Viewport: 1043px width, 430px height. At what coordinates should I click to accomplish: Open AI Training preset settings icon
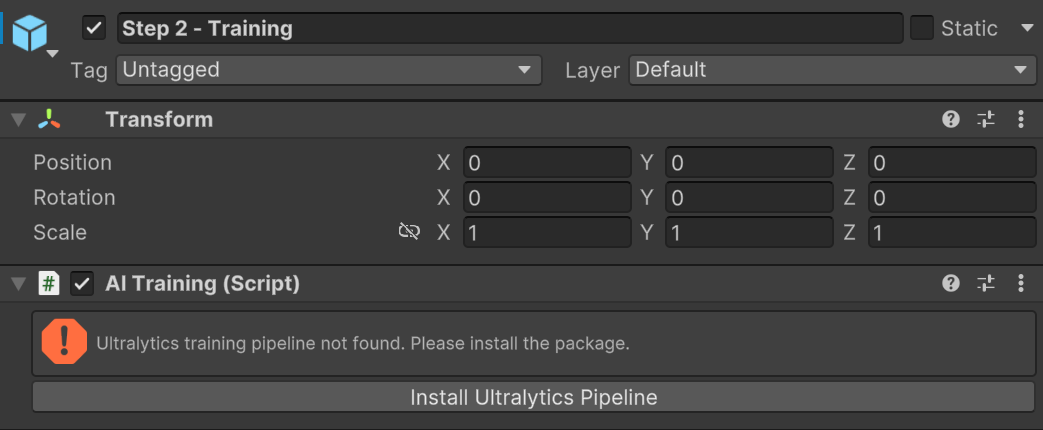click(986, 284)
